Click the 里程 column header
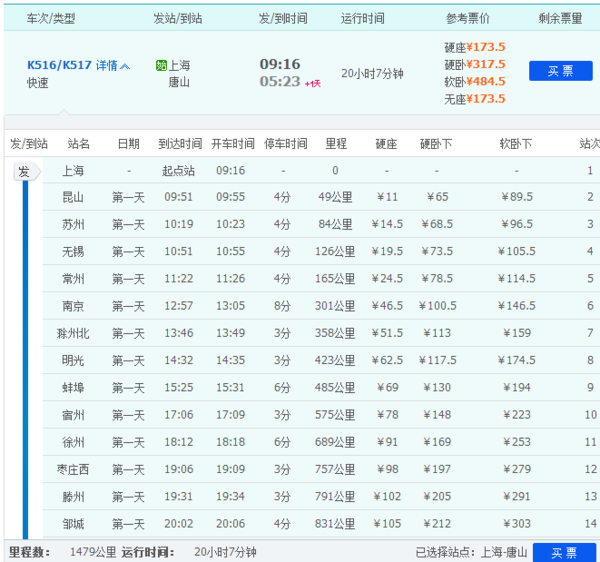 [x=336, y=144]
